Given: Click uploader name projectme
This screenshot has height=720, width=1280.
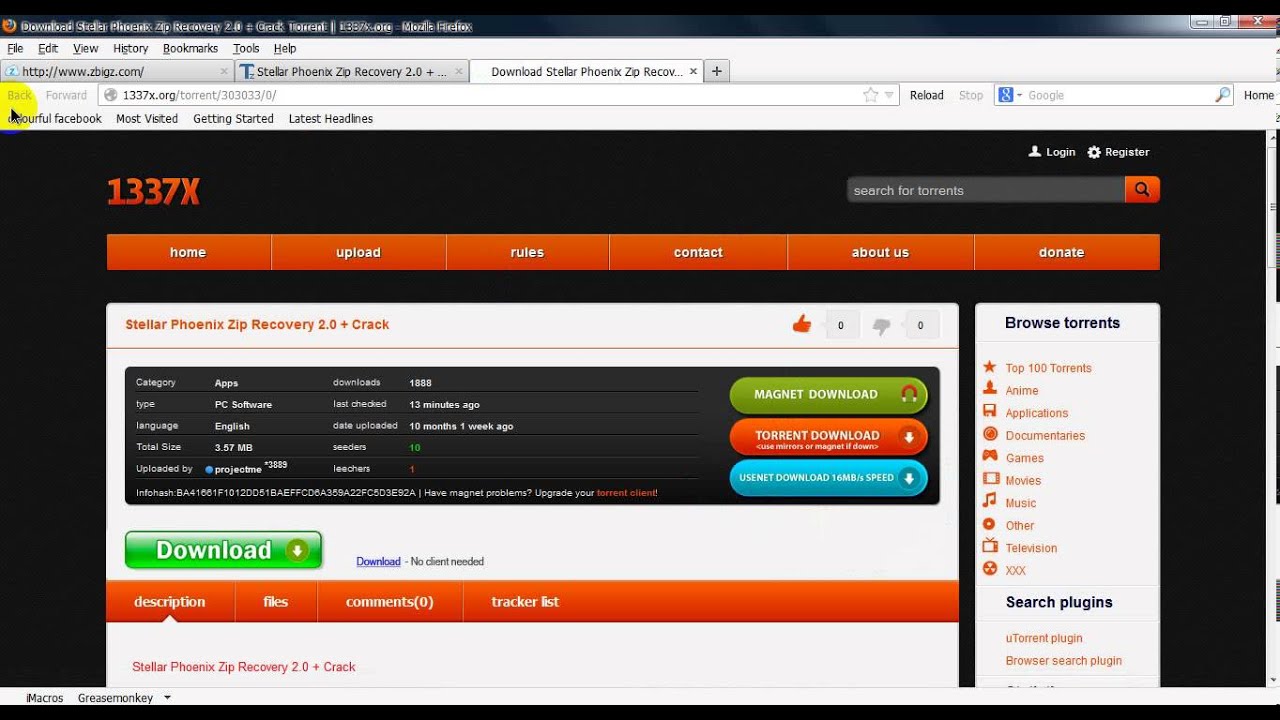Looking at the screenshot, I should (238, 469).
